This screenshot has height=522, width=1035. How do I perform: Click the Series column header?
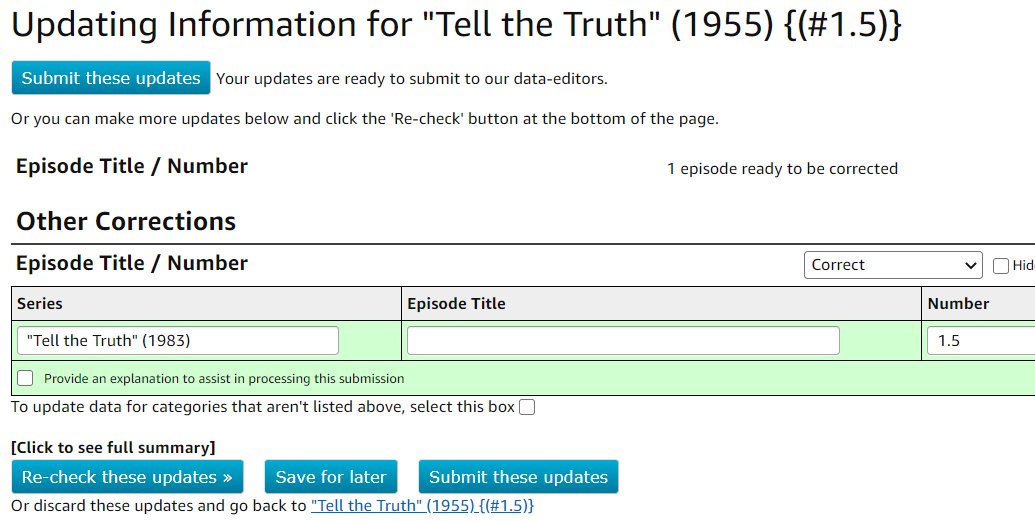click(x=40, y=304)
